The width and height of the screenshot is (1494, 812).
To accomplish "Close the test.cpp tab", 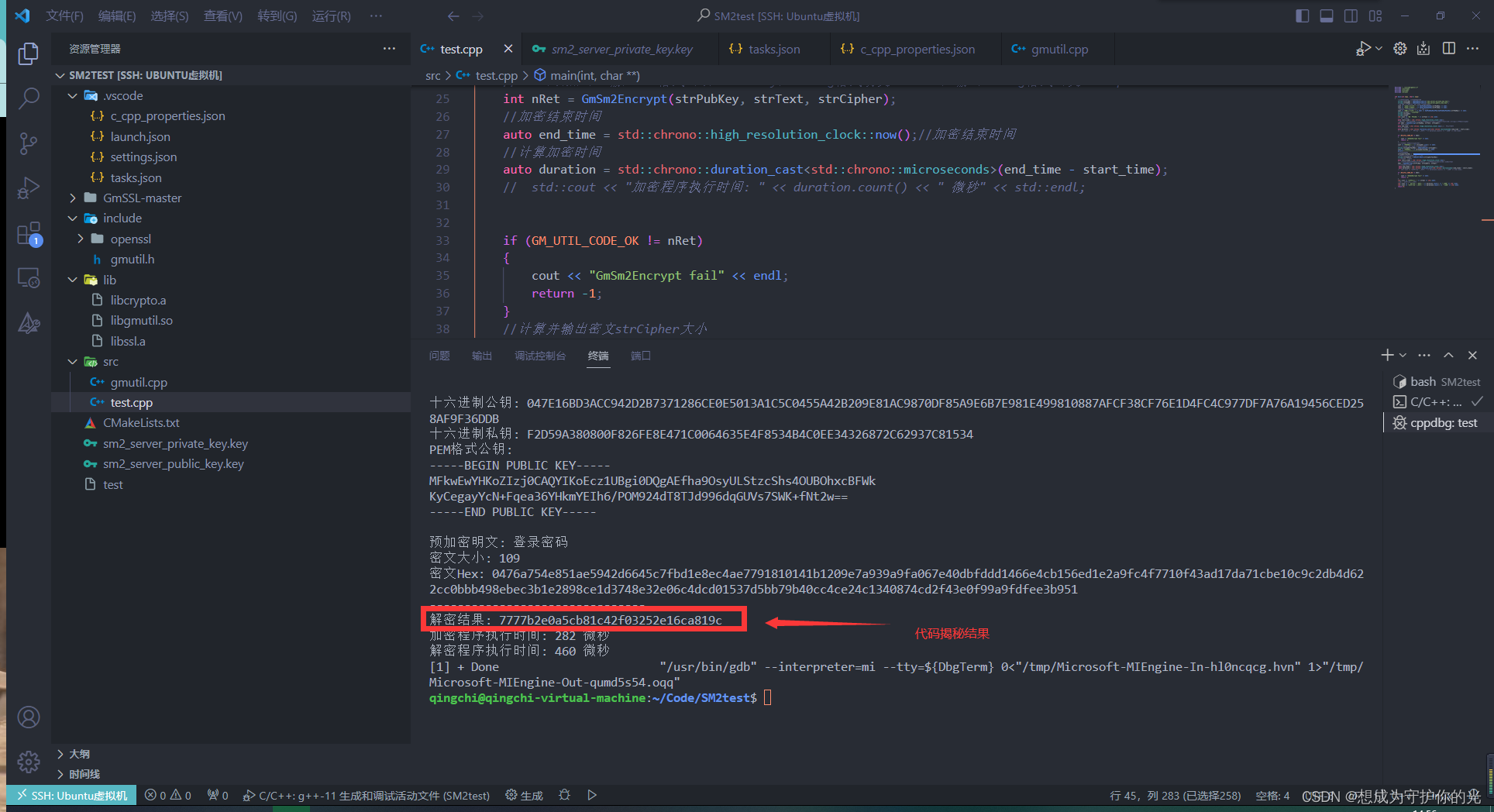I will 508,49.
